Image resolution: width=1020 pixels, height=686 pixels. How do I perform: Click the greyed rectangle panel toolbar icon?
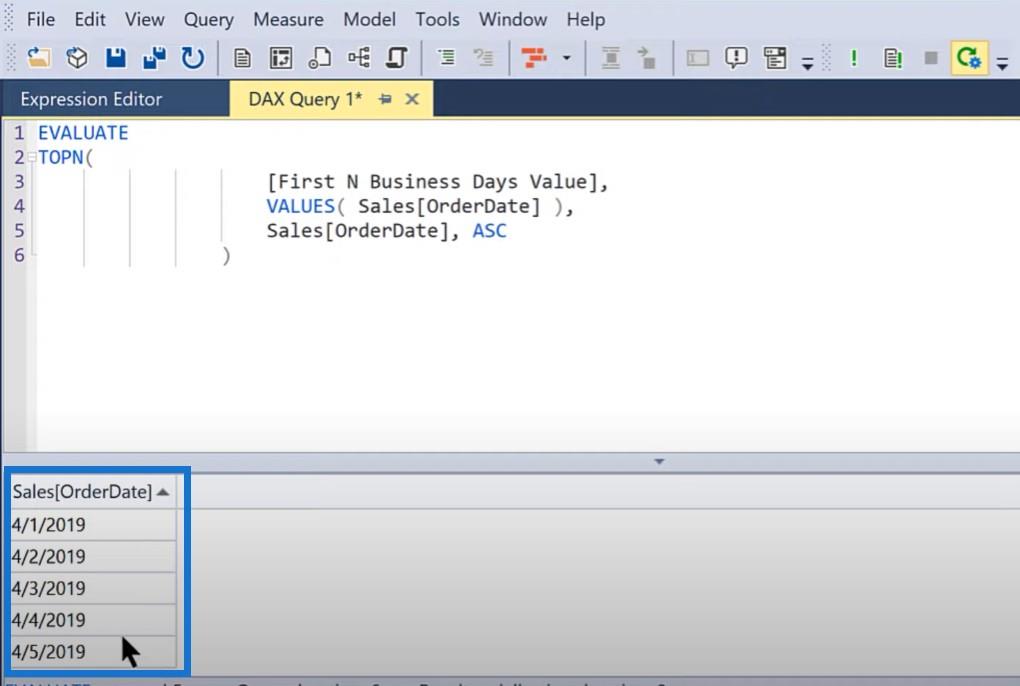(697, 59)
